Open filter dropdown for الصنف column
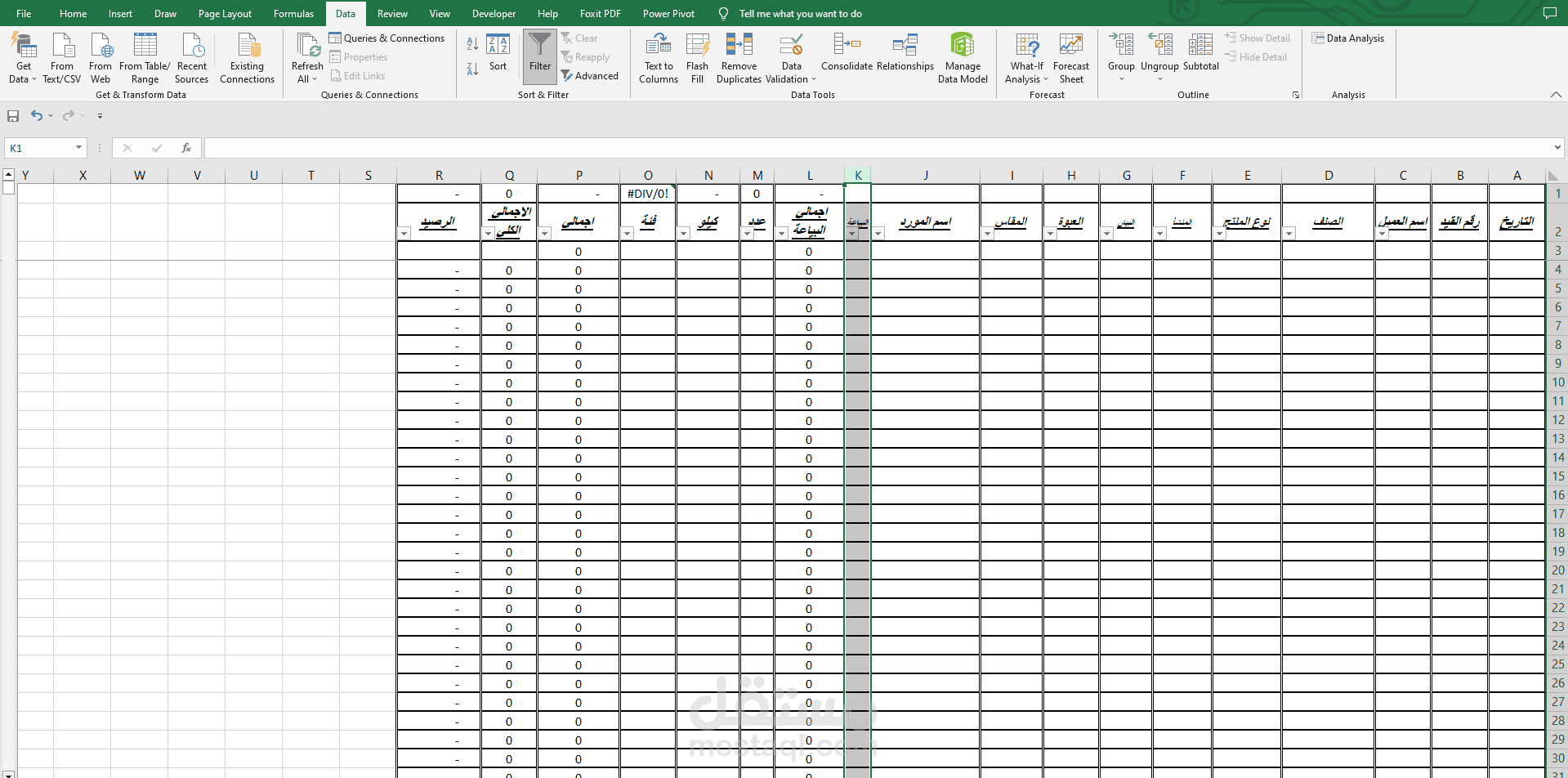Image resolution: width=1568 pixels, height=778 pixels. [1289, 234]
